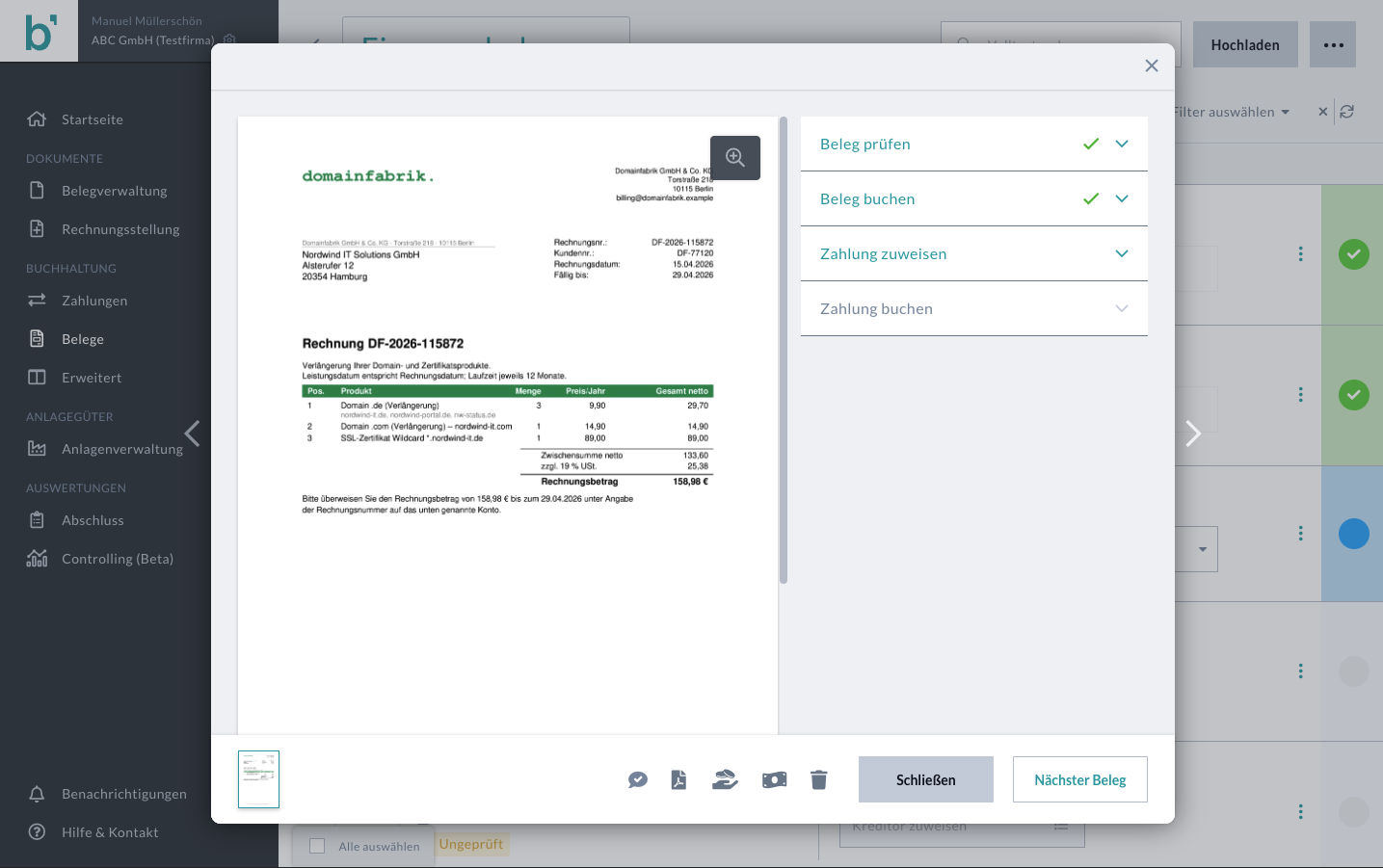Image resolution: width=1383 pixels, height=868 pixels.
Task: Open Benachrichtigungen in the sidebar
Action: (124, 794)
